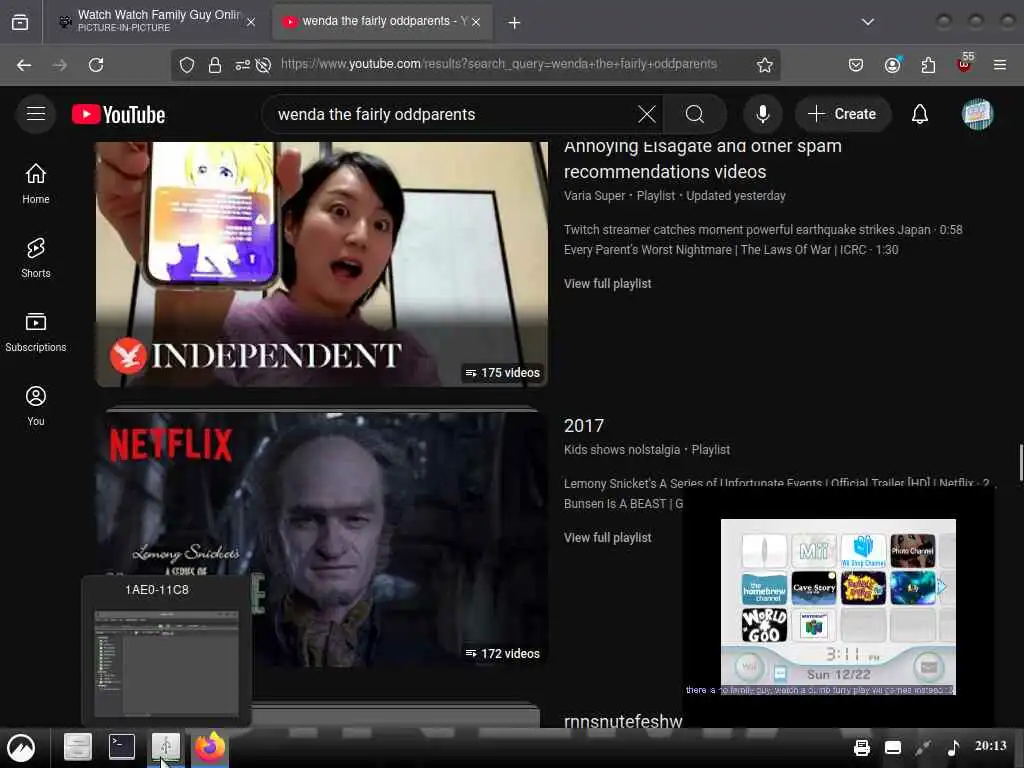Show site security padlock info

tap(215, 65)
